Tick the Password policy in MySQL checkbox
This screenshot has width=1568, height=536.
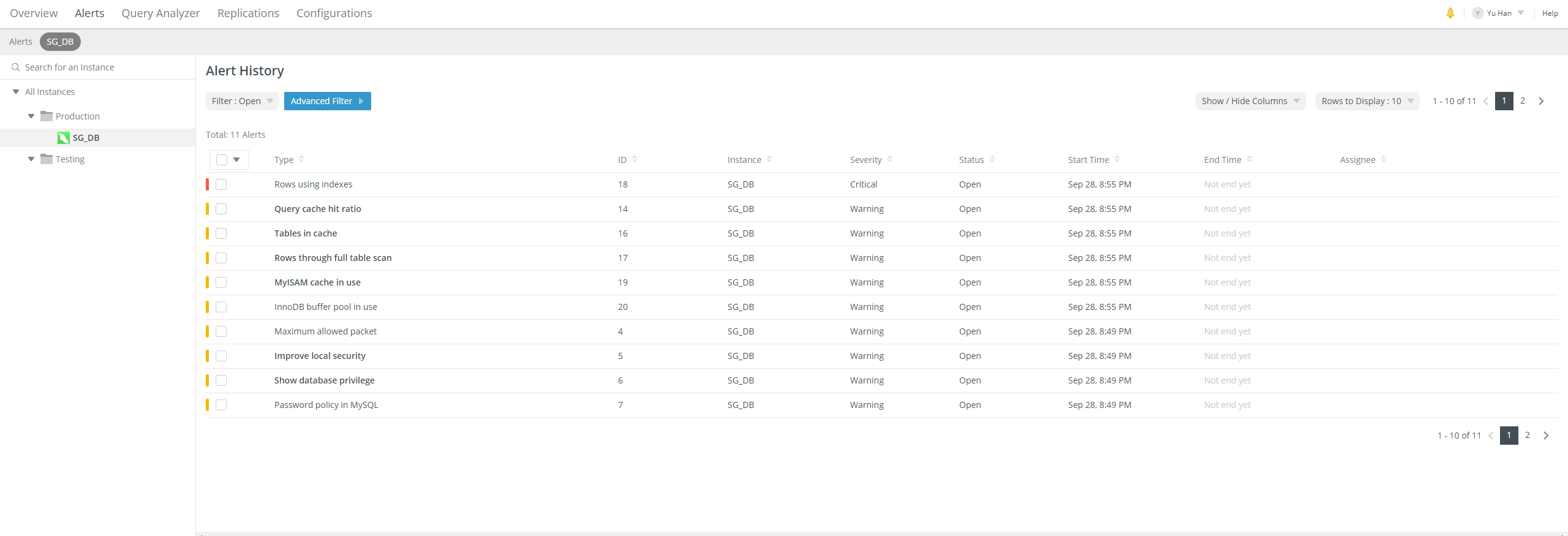pos(221,405)
